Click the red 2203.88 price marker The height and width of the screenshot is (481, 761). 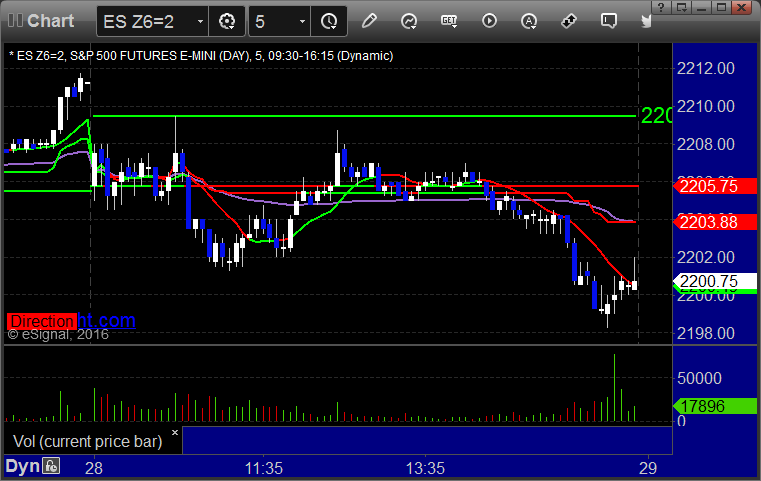(715, 222)
